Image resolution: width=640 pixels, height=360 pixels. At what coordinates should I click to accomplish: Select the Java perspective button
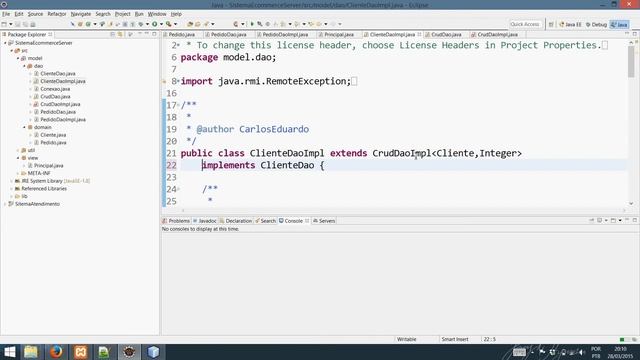(x=619, y=24)
